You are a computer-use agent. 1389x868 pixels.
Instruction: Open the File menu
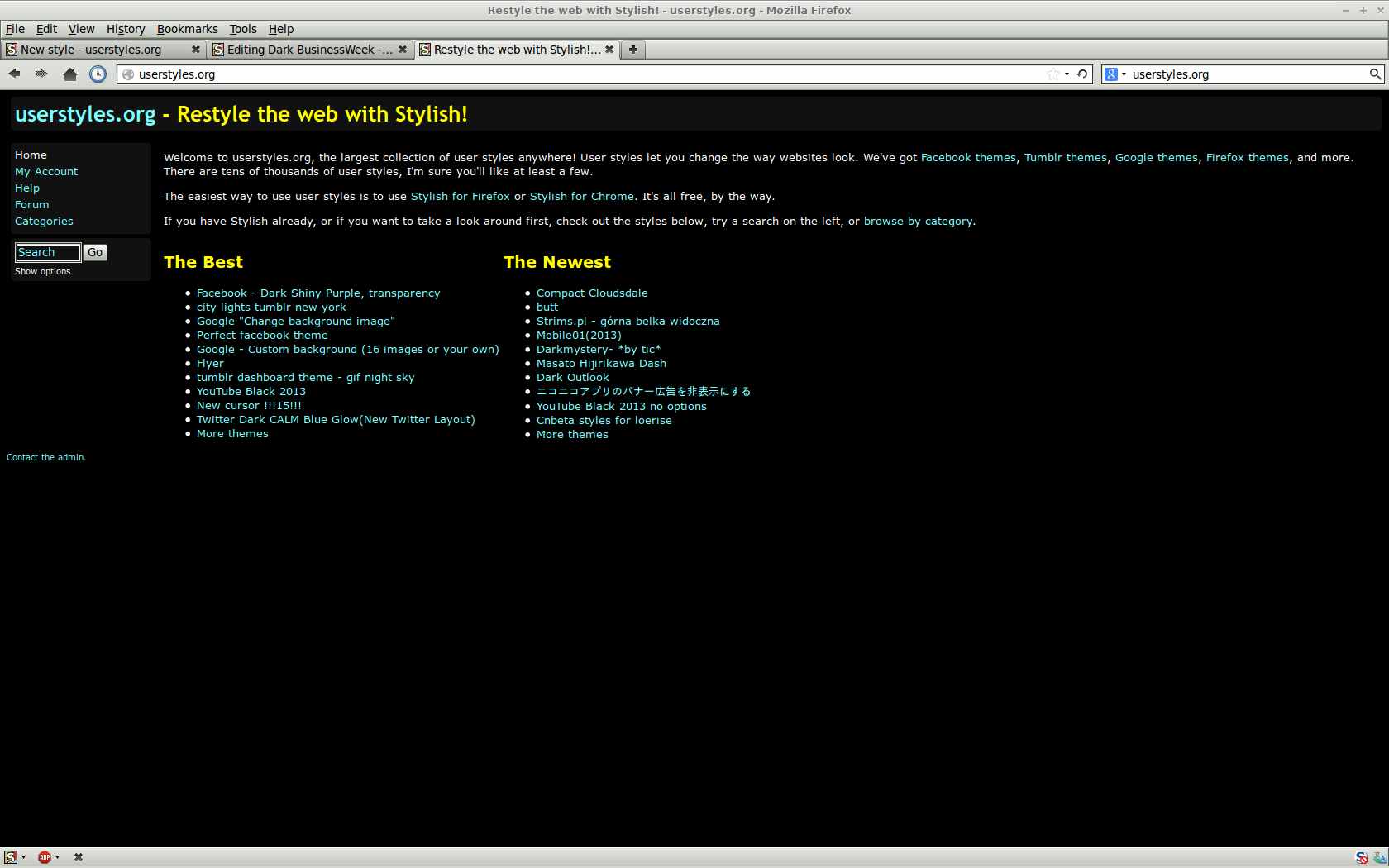point(15,29)
